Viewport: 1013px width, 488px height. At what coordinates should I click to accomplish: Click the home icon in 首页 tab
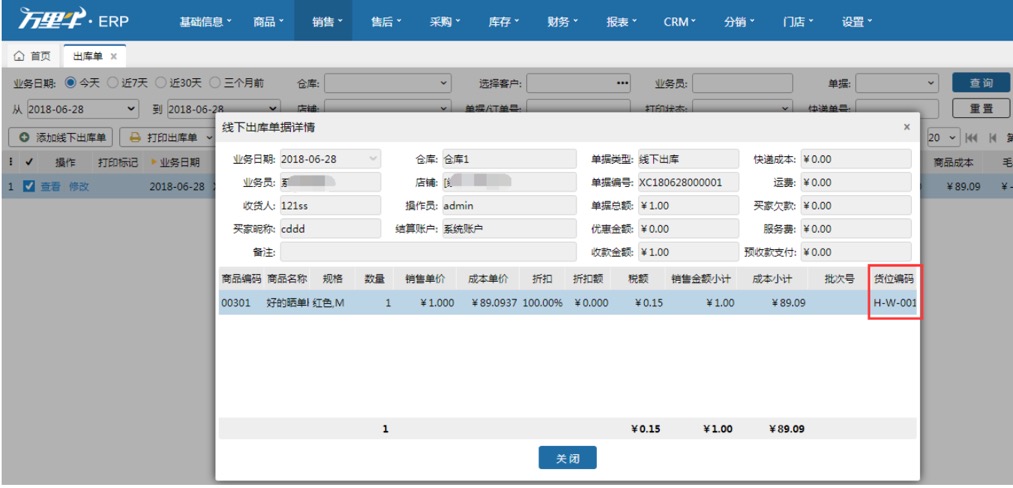point(19,56)
